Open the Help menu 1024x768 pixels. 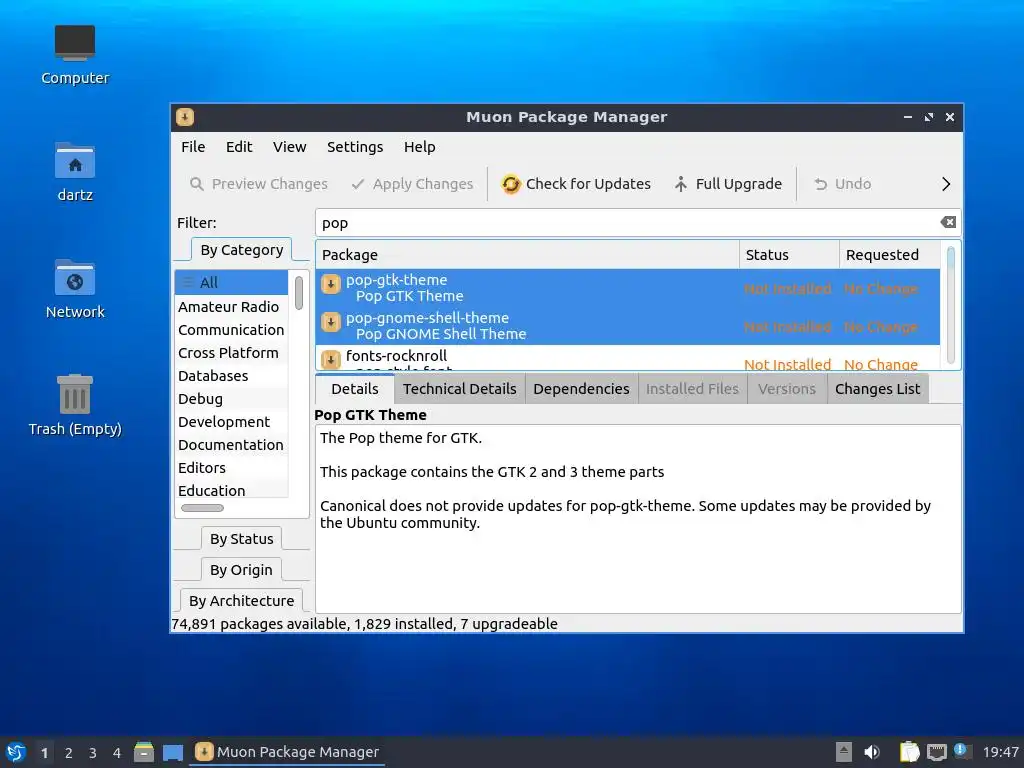pos(419,147)
